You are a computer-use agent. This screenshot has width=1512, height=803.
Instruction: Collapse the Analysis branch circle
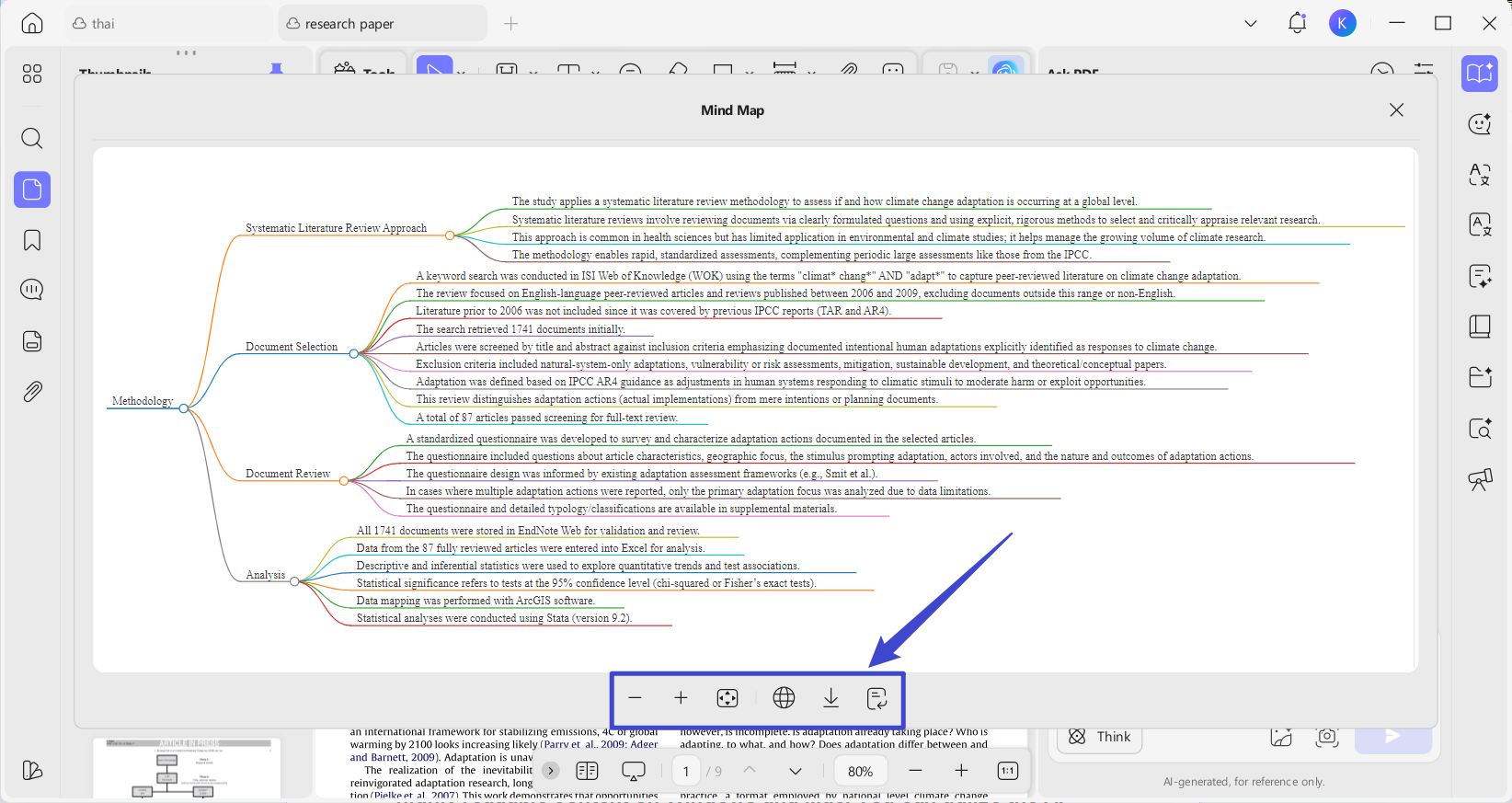295,582
